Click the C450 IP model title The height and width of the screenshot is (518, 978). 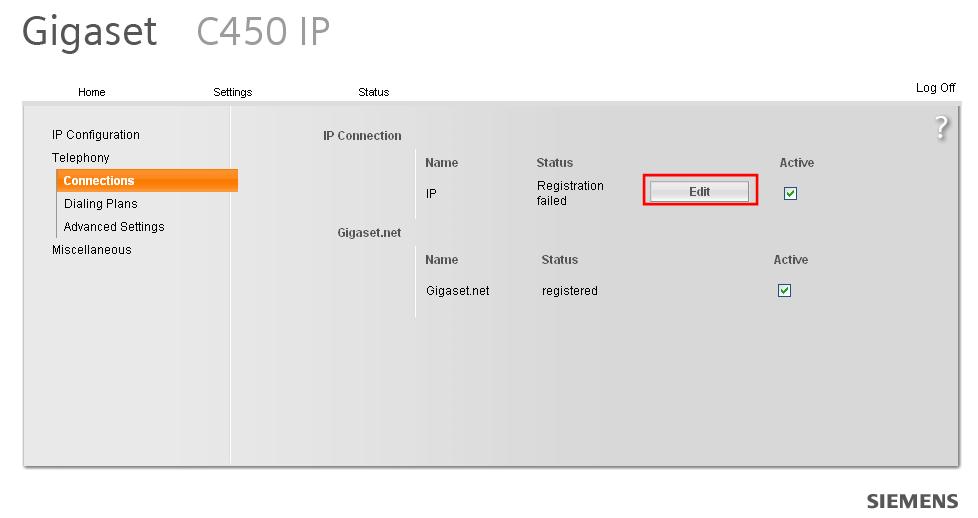pyautogui.click(x=263, y=31)
